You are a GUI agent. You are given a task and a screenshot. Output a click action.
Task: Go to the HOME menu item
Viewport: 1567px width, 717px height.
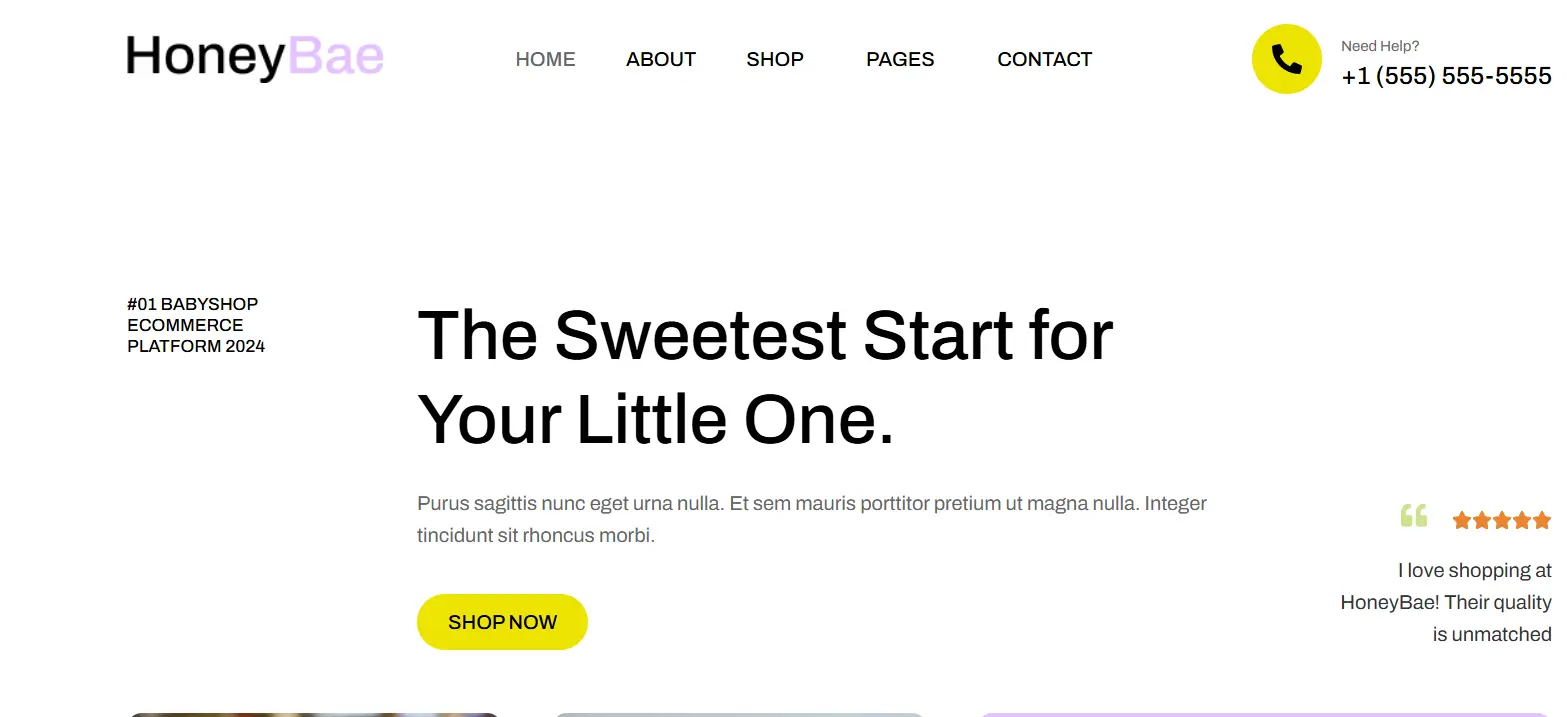545,59
